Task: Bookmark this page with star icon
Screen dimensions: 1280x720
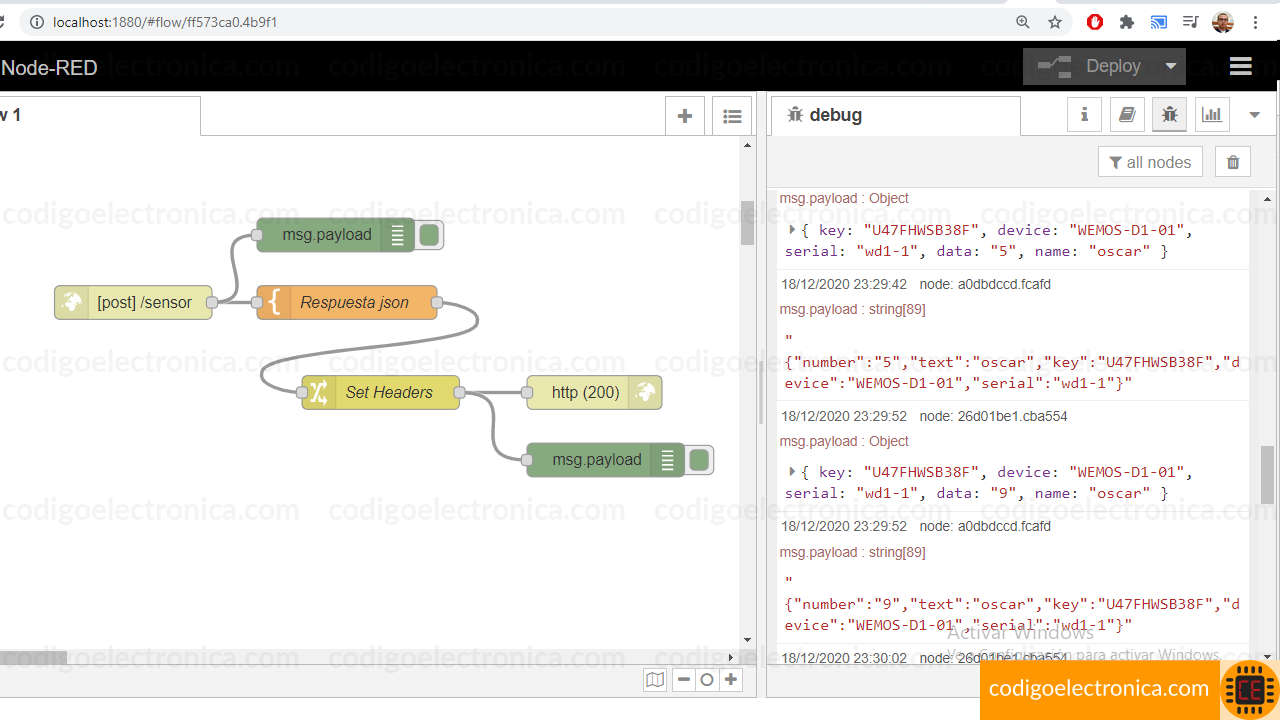Action: 1055,22
